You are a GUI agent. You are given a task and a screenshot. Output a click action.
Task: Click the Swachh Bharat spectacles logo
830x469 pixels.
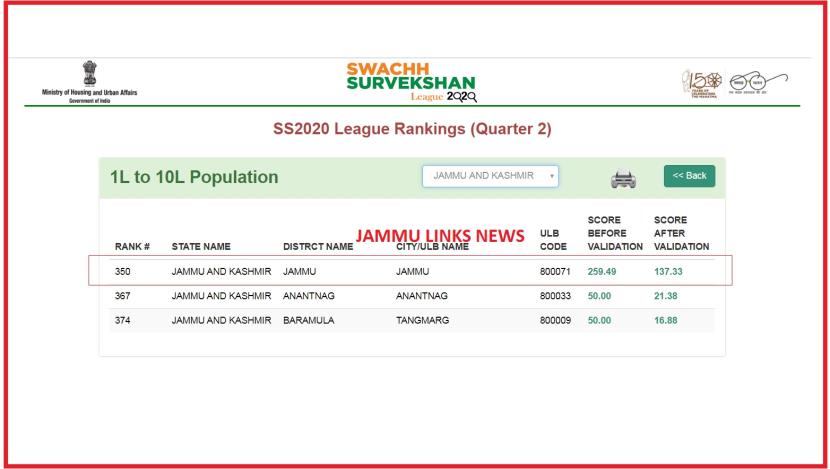pos(758,83)
